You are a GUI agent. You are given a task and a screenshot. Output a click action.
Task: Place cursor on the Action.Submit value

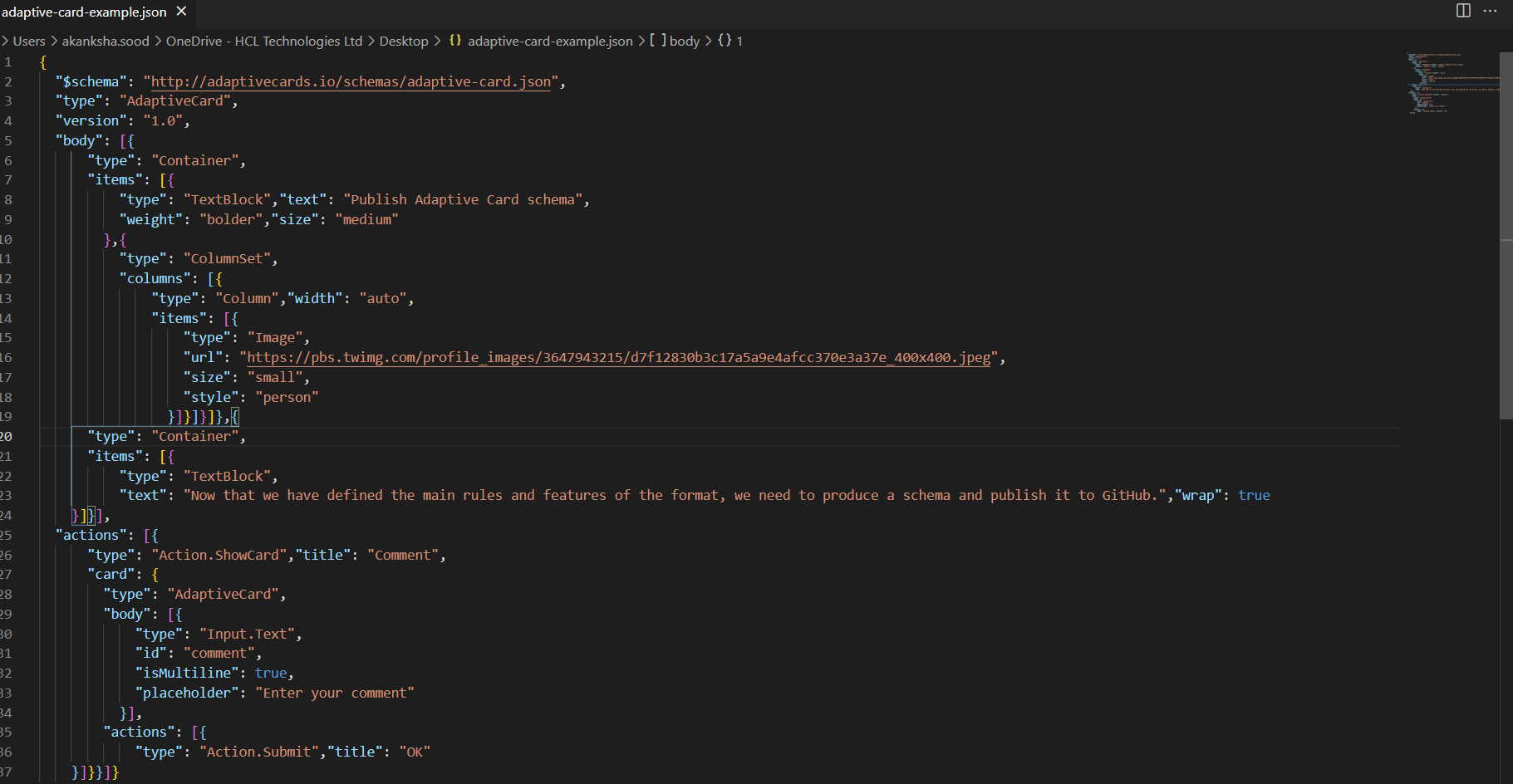[x=258, y=751]
